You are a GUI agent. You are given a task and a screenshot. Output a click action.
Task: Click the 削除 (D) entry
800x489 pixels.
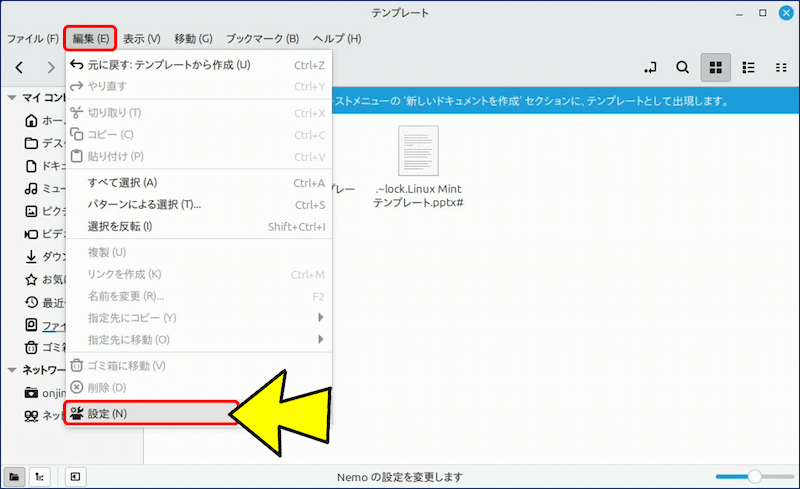[x=199, y=387]
